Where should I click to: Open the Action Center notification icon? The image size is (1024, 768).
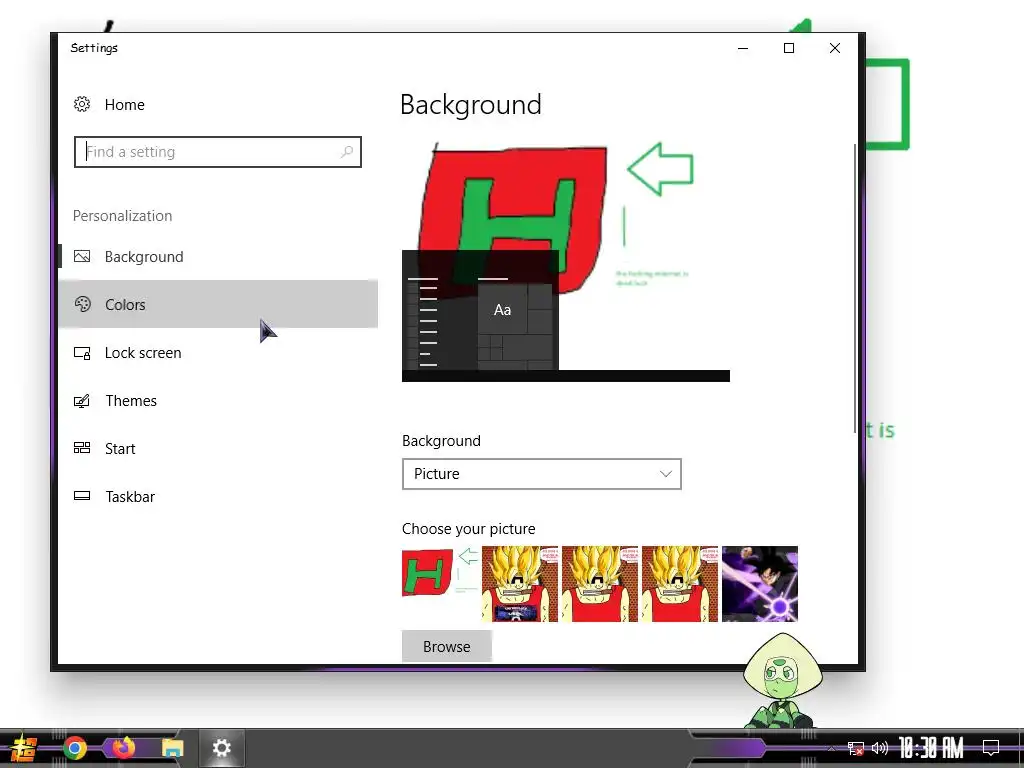[991, 748]
